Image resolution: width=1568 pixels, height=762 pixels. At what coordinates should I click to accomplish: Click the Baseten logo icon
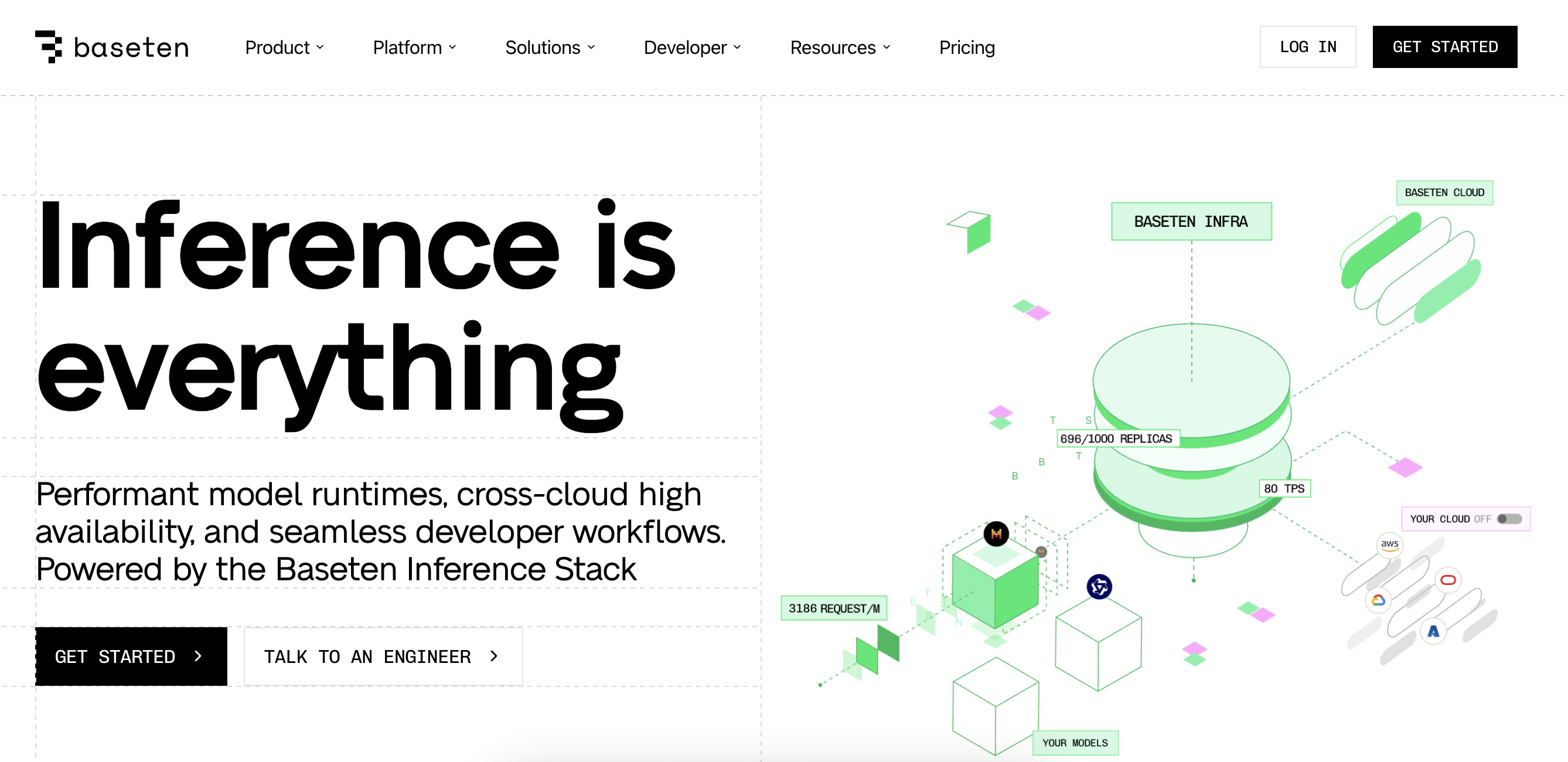[x=49, y=47]
